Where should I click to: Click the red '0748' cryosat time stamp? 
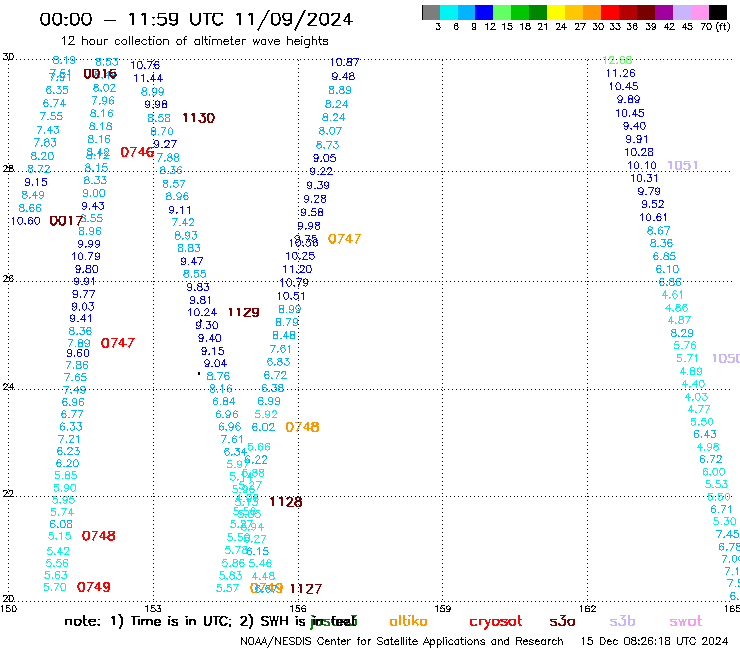(x=98, y=536)
